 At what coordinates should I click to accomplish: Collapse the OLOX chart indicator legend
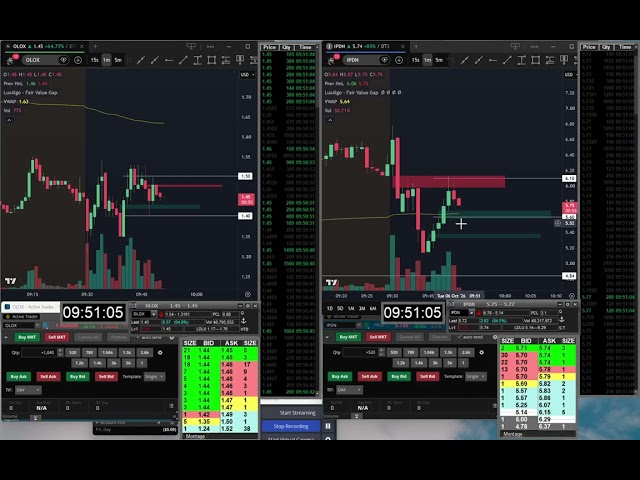pos(9,120)
